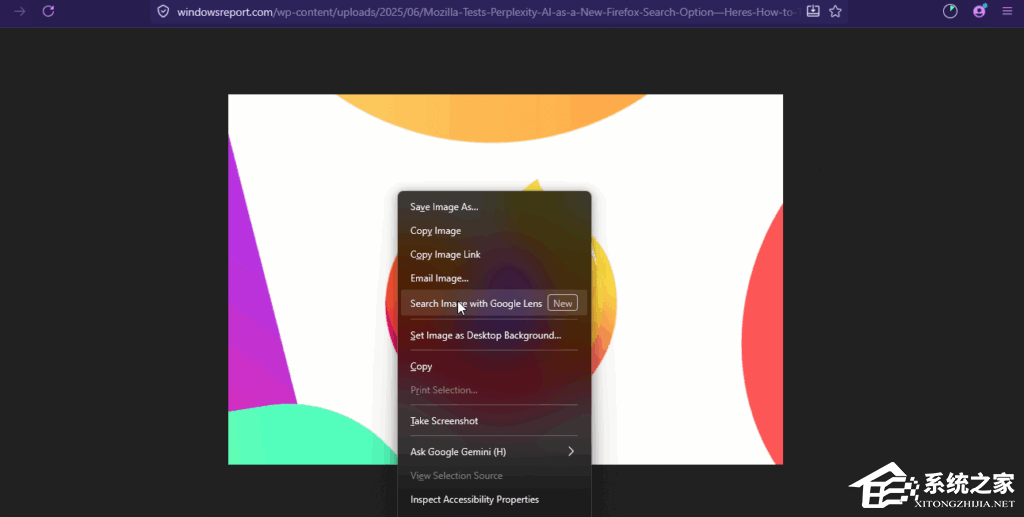Viewport: 1024px width, 517px height.
Task: Click the install-page tray icon in address bar
Action: (813, 11)
